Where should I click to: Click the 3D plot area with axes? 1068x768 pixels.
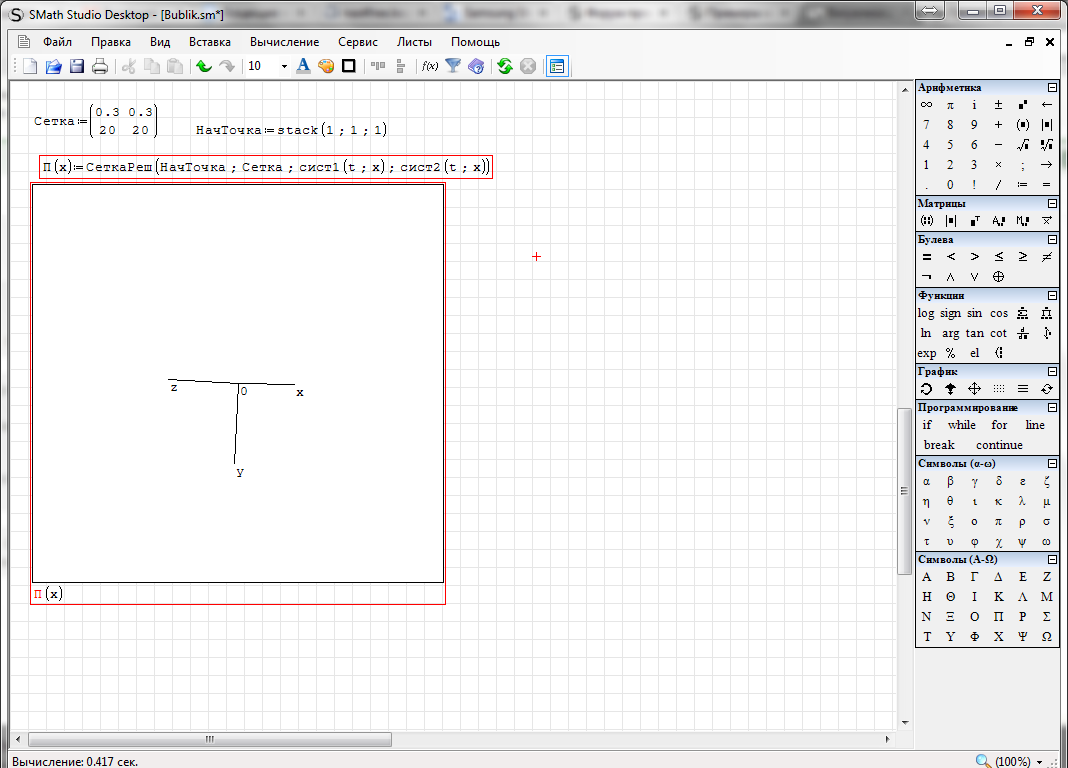pos(237,383)
